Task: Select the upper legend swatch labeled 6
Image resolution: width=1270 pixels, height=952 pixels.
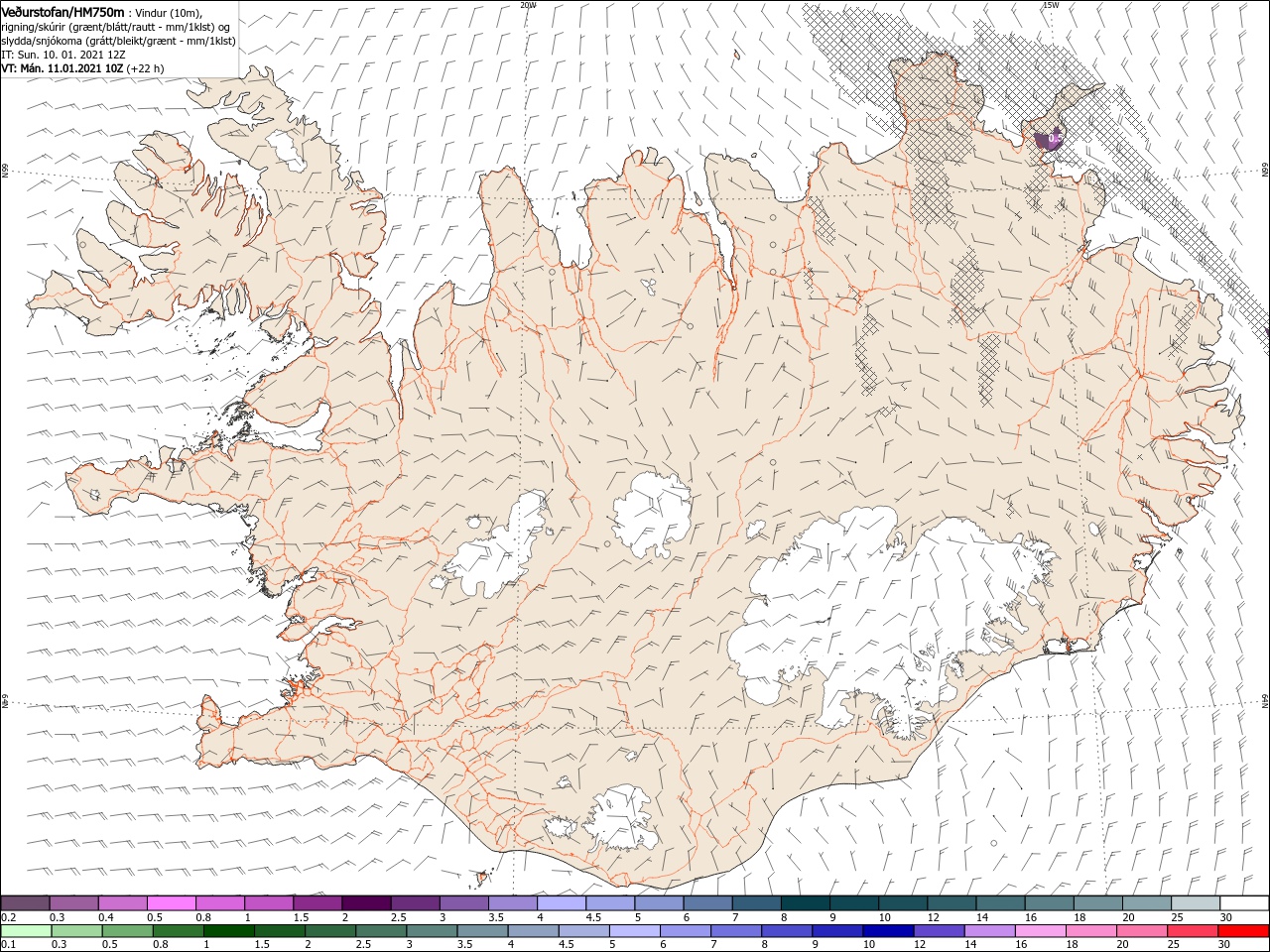Action: coord(707,902)
